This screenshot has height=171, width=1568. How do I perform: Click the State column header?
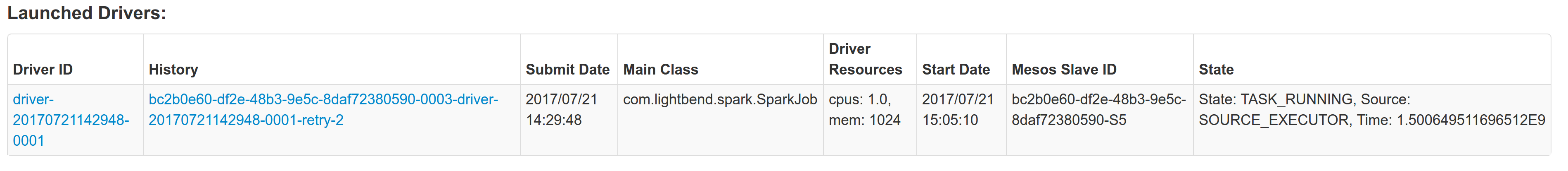coord(1216,70)
